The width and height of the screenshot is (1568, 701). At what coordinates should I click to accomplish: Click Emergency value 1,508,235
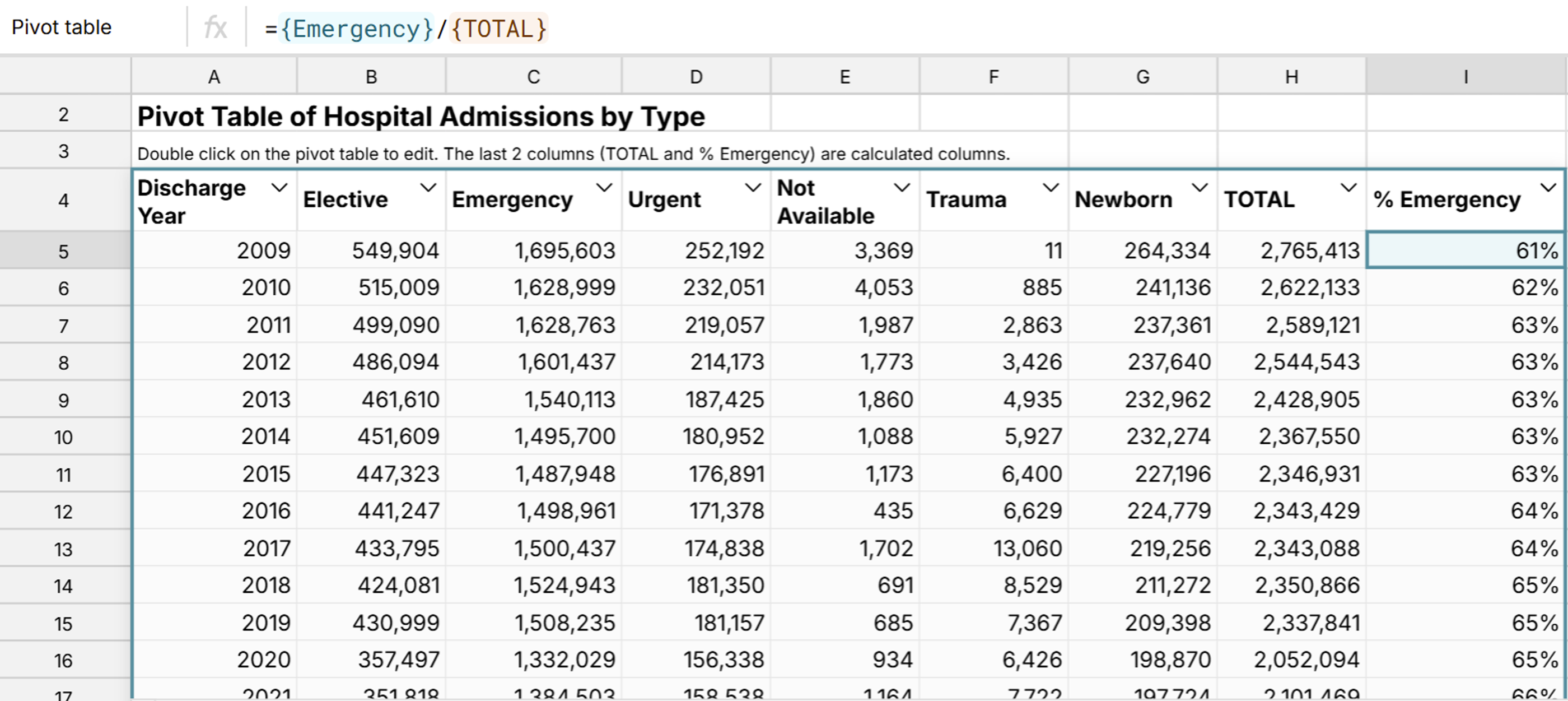[x=534, y=623]
